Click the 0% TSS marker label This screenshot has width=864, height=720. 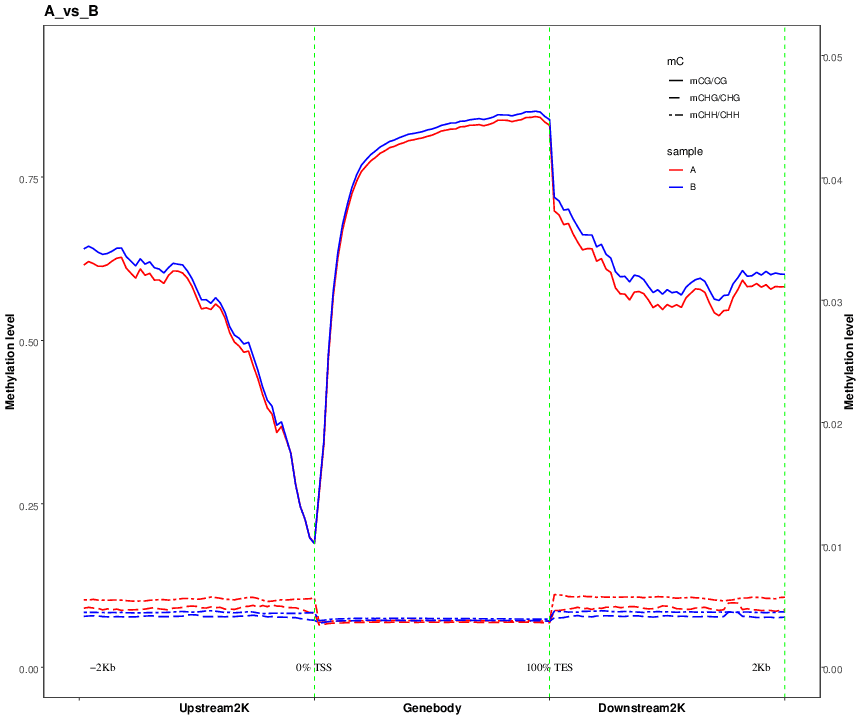(314, 668)
